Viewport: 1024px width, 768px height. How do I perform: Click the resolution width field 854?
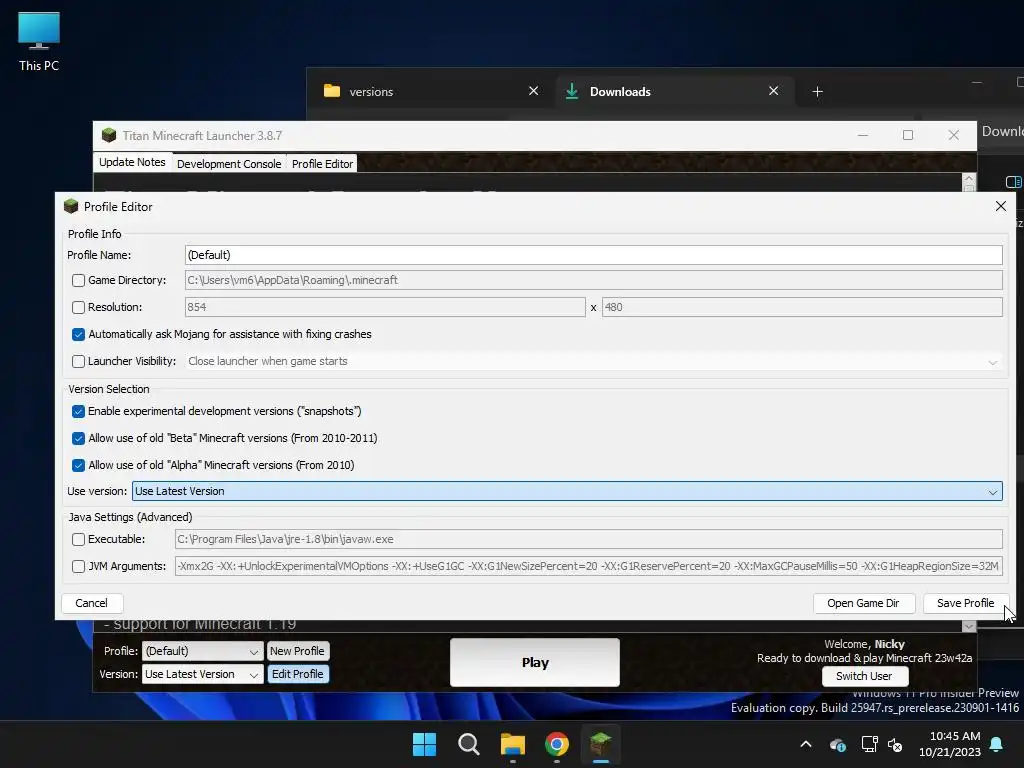click(385, 307)
